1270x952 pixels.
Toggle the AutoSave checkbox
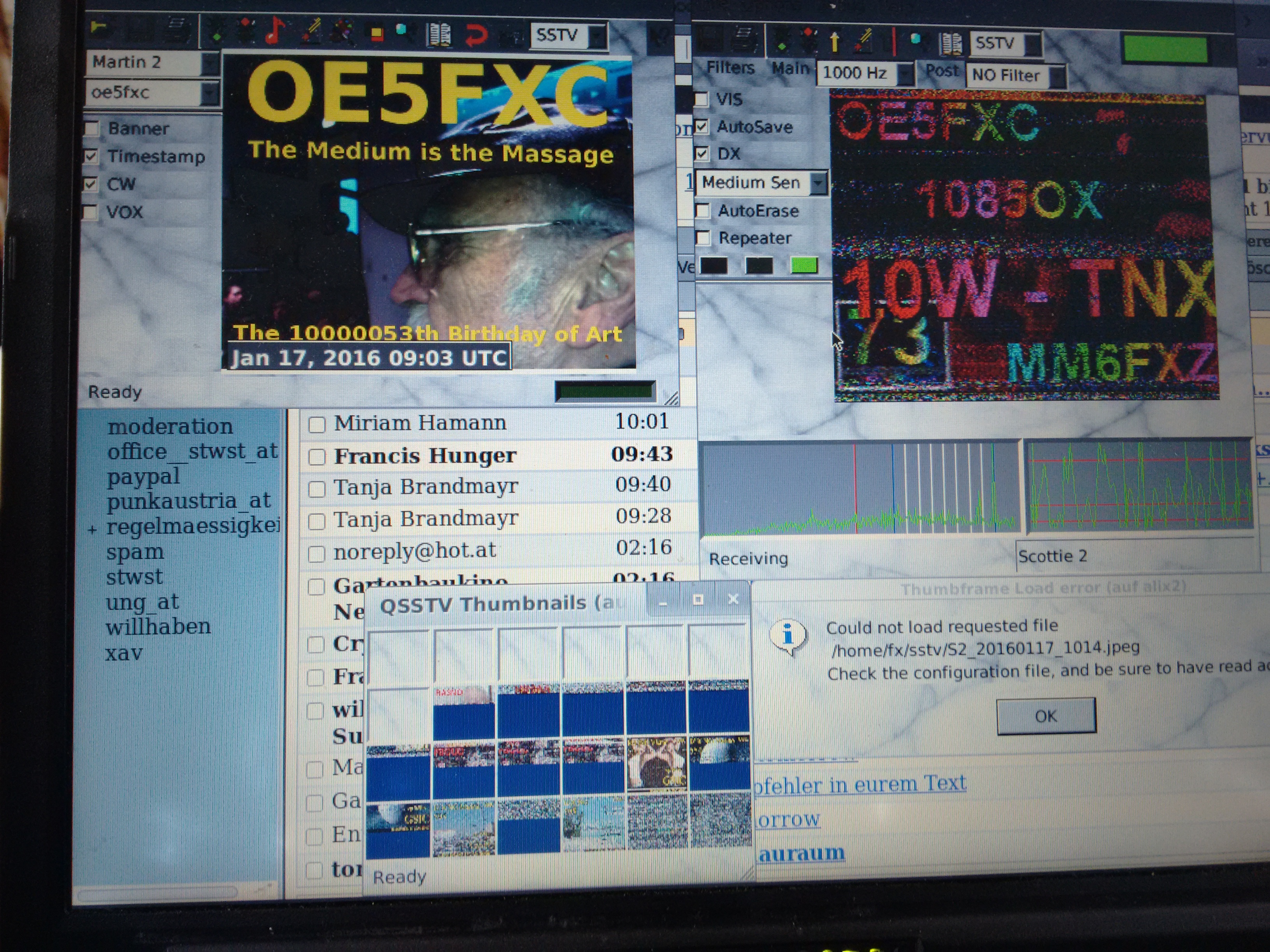coord(701,126)
